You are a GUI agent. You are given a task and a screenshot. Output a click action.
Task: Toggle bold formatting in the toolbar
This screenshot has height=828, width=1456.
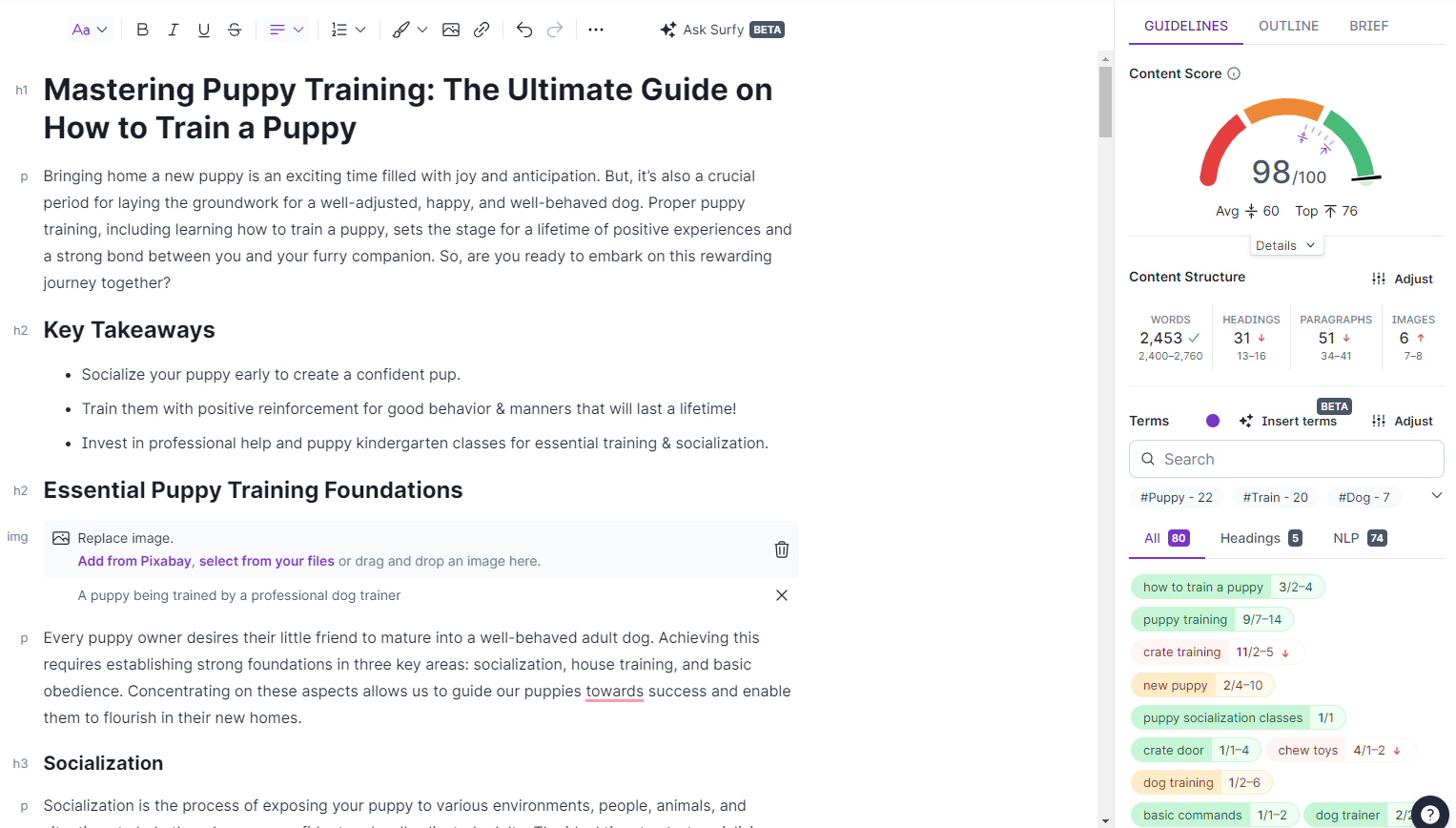point(142,30)
